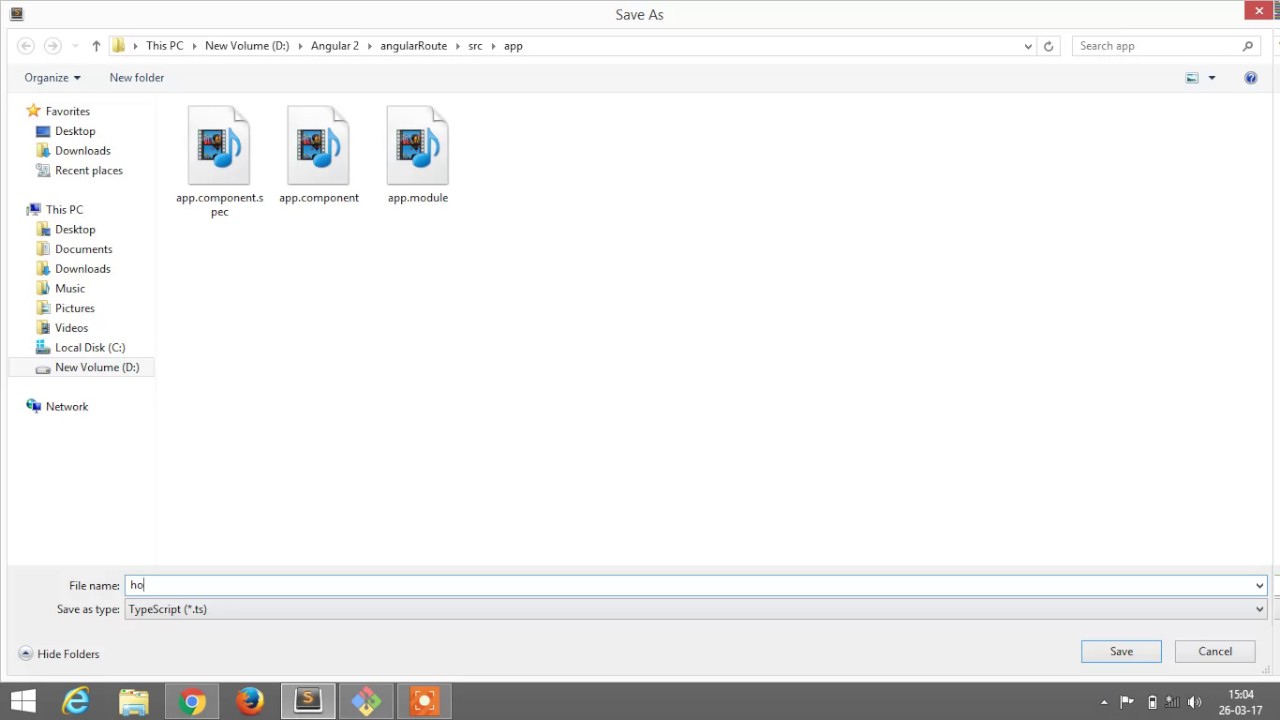Open Videos folder

[71, 328]
